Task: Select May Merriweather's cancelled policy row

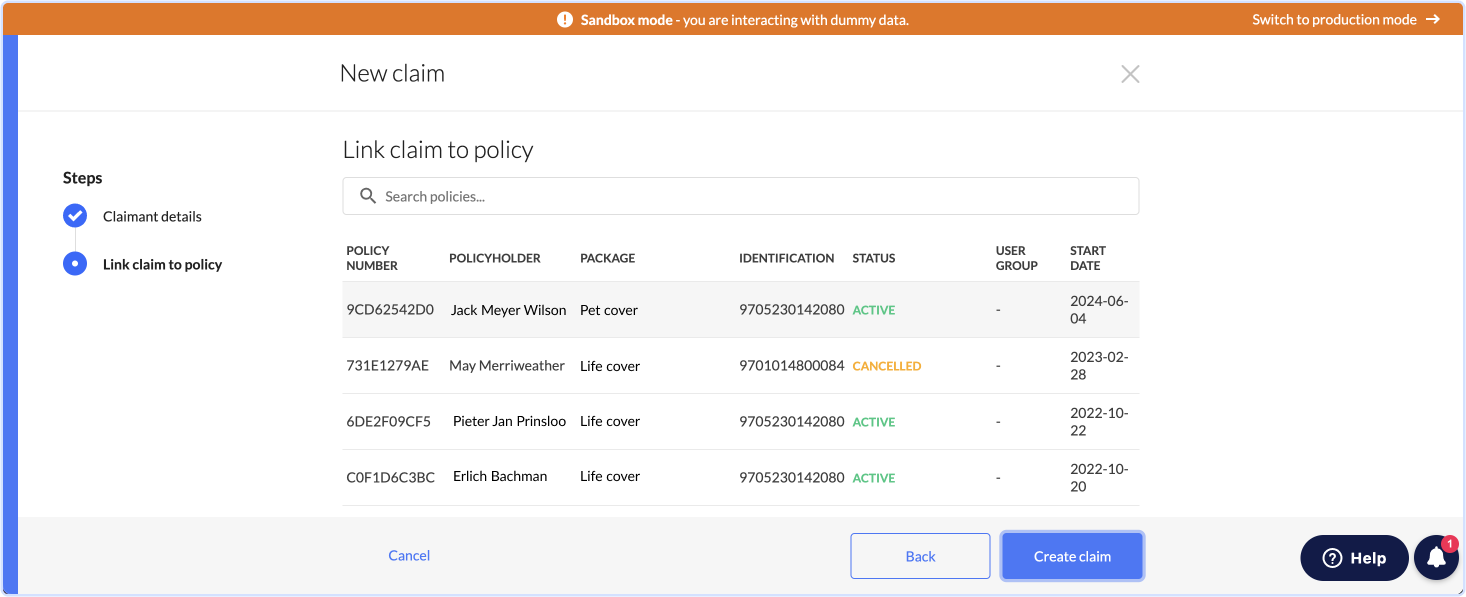Action: point(741,366)
